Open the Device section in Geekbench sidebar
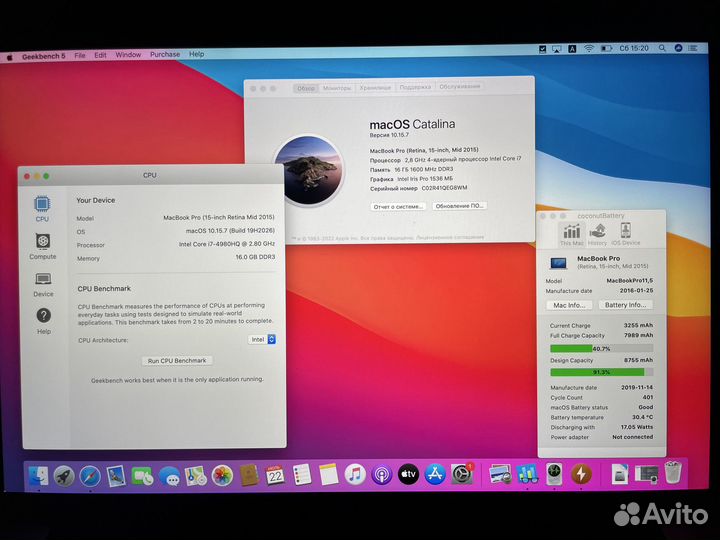720x540 pixels. [43, 284]
